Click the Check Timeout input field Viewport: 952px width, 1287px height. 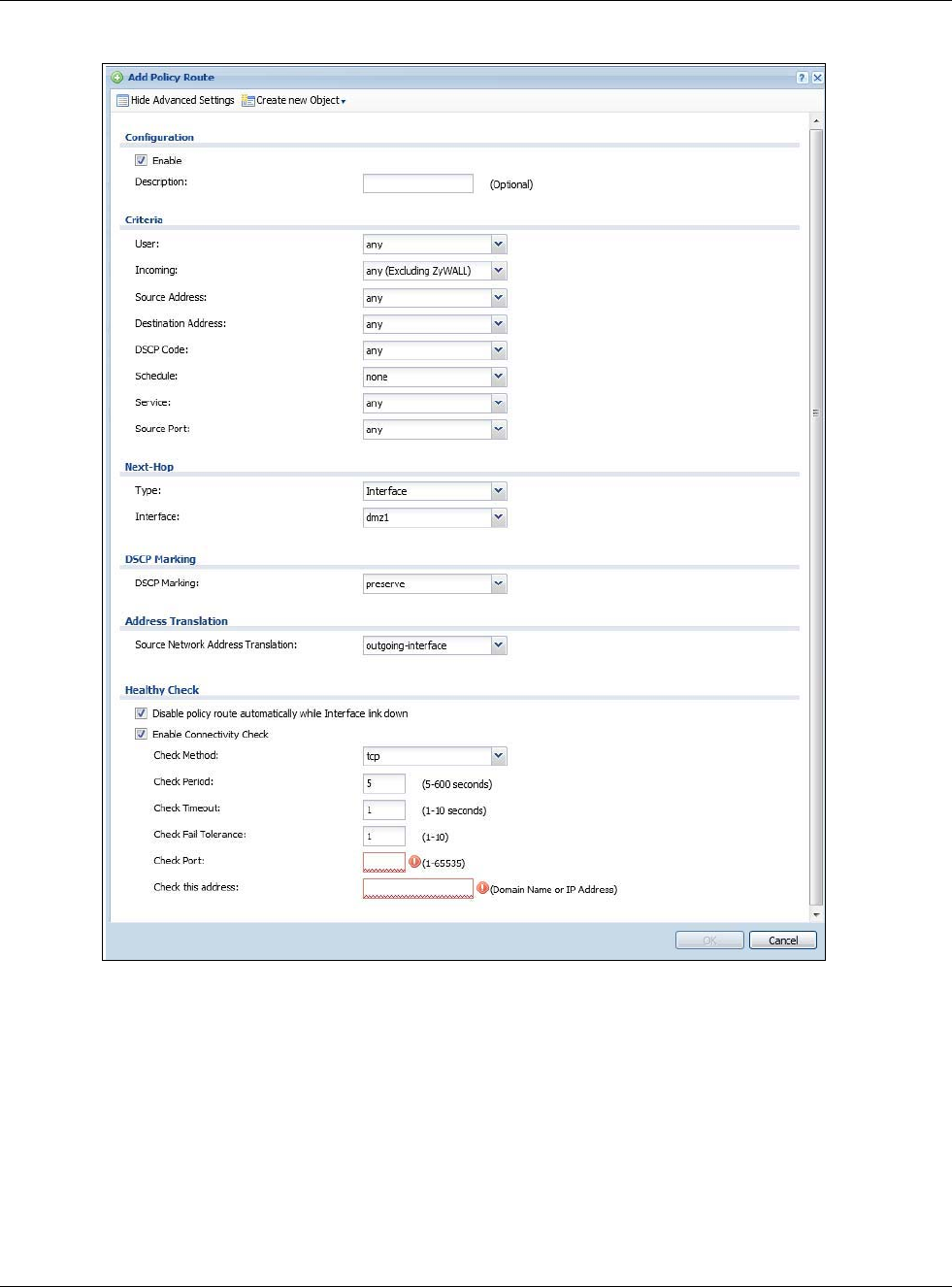[x=384, y=809]
